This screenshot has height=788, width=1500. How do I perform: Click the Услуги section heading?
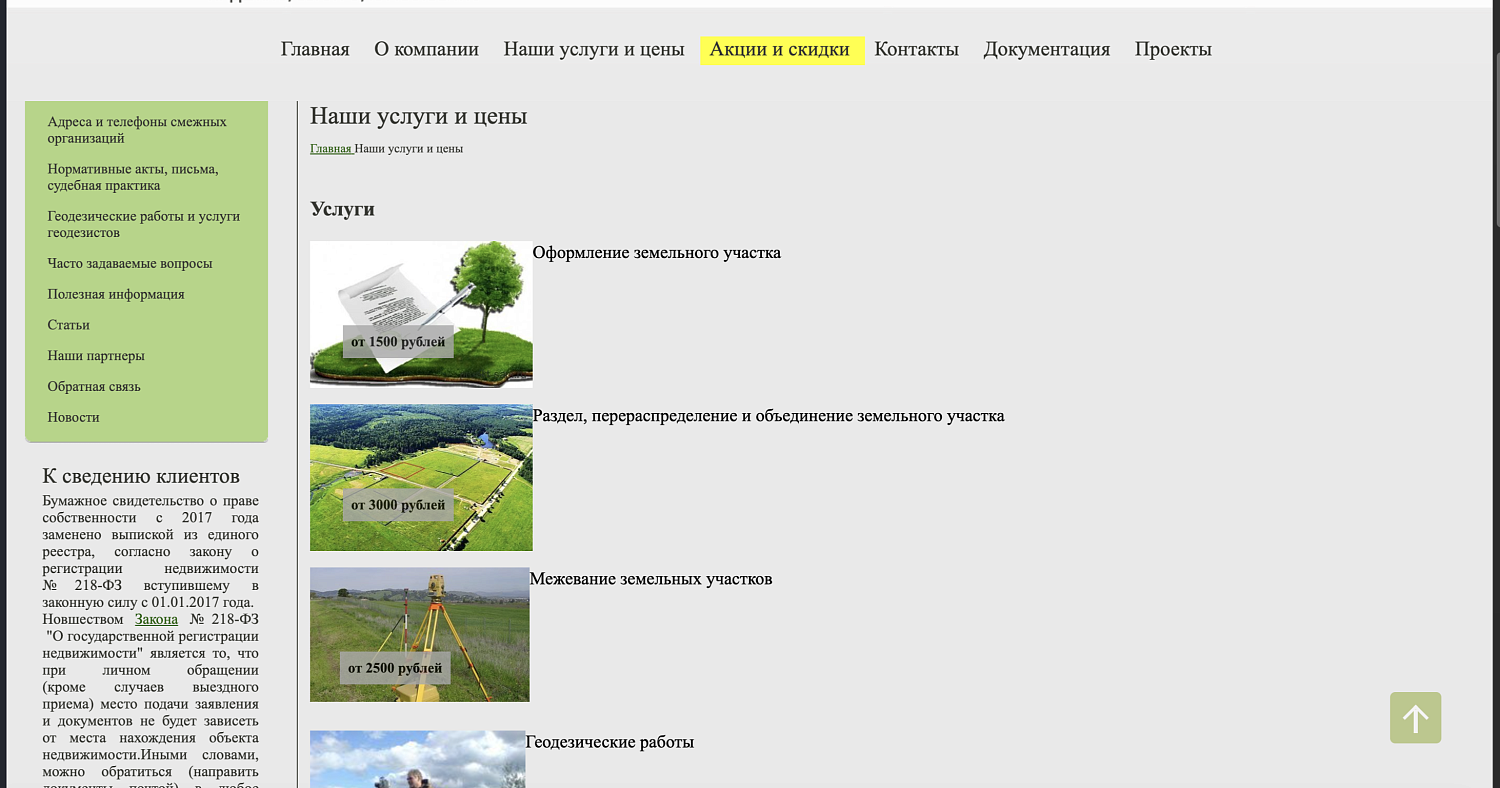[342, 209]
